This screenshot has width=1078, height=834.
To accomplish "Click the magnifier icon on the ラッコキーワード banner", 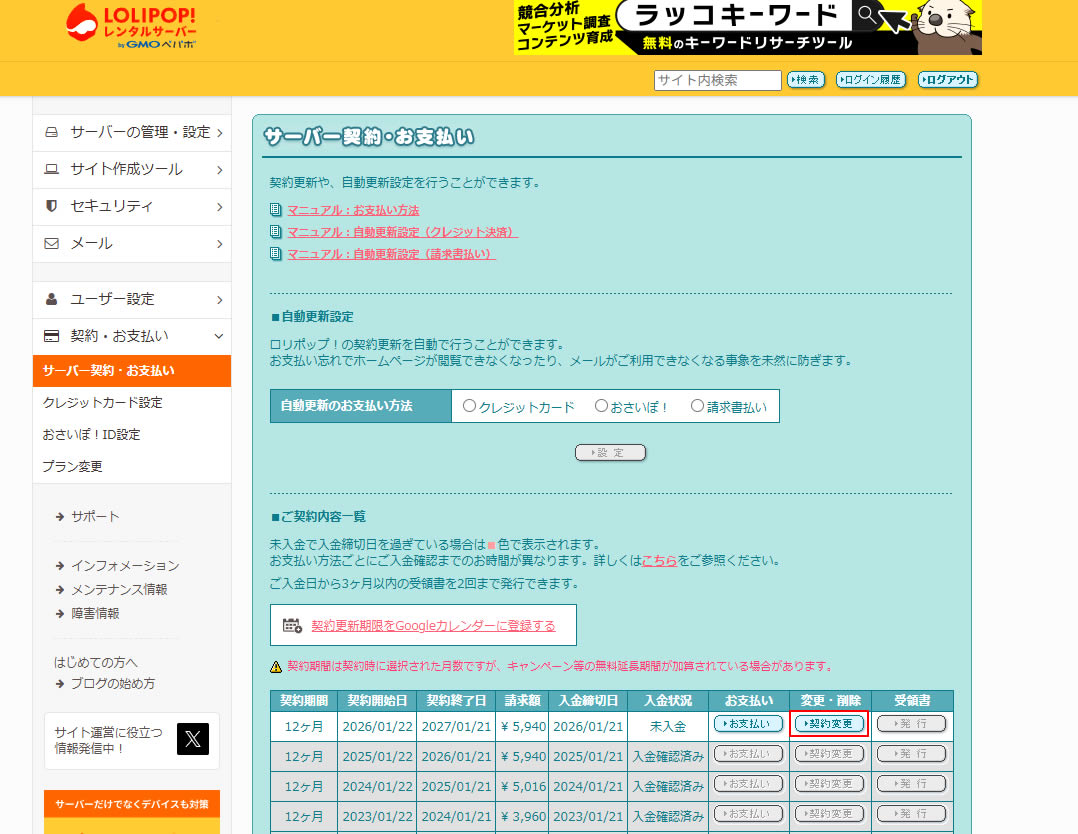I will click(868, 18).
